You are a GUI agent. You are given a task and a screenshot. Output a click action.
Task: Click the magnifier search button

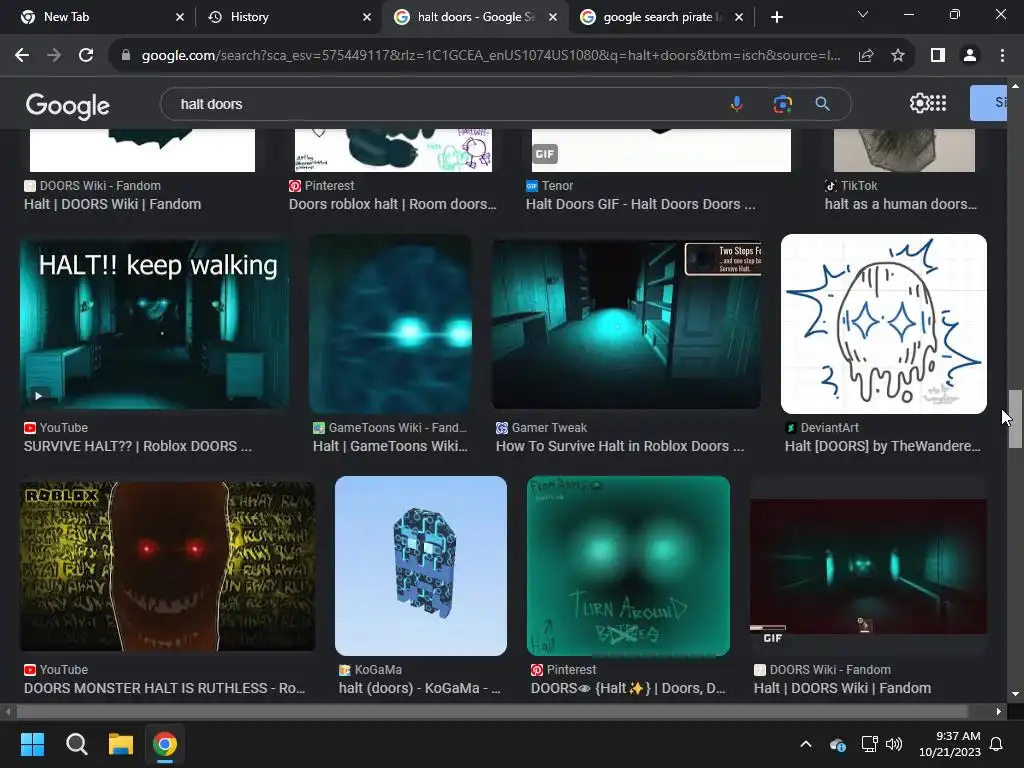tap(823, 104)
